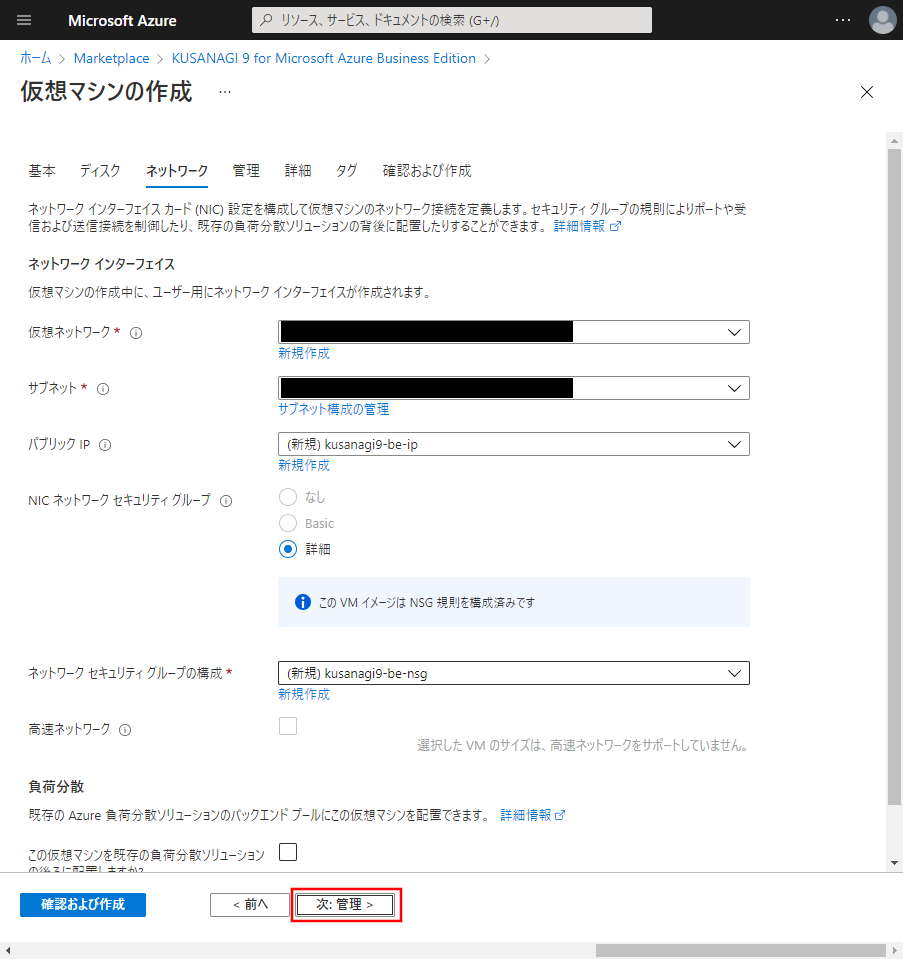Click the 次: 管理 > button
The width and height of the screenshot is (903, 959).
345,905
